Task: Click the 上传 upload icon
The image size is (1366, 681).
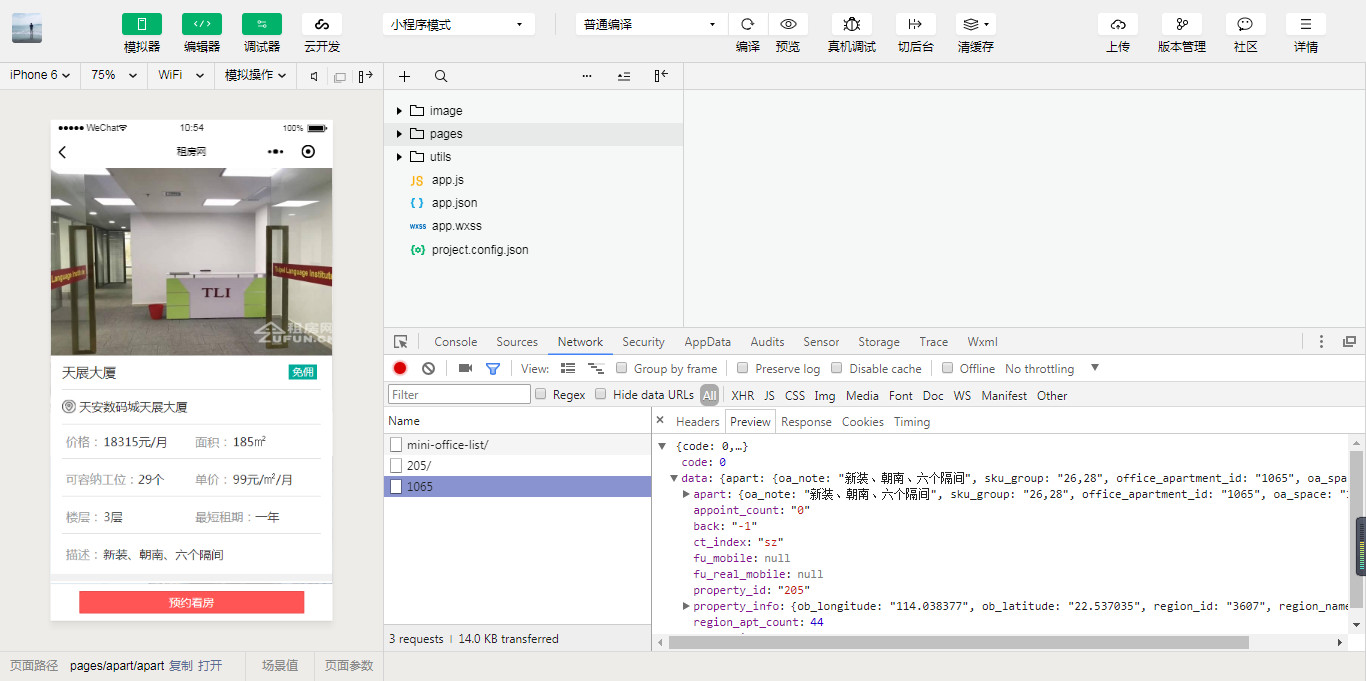Action: (x=1118, y=24)
